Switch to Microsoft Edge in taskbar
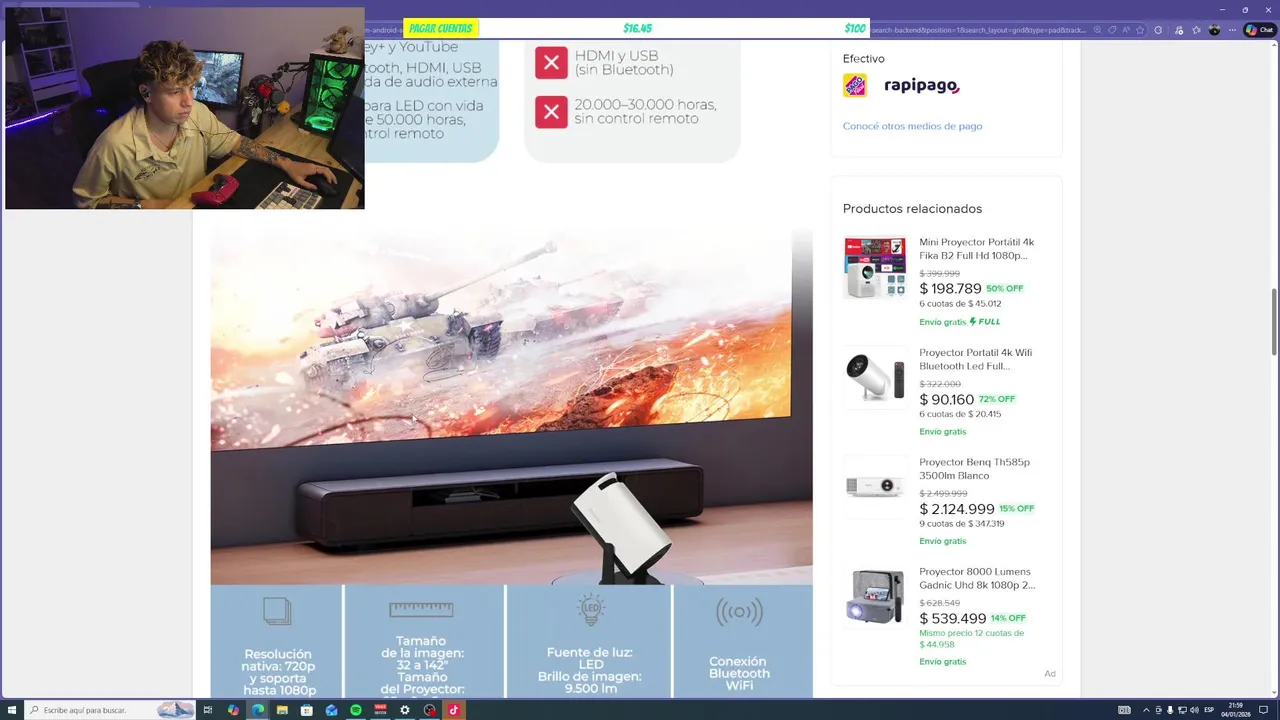 point(258,710)
